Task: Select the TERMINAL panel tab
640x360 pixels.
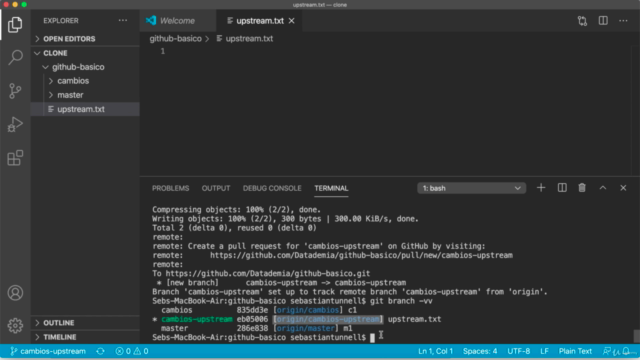Action: coord(331,188)
